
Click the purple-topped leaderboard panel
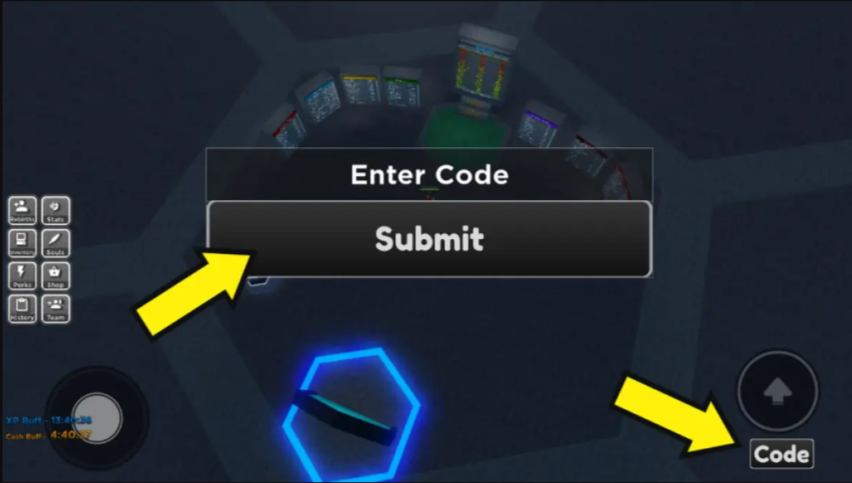pyautogui.click(x=538, y=124)
